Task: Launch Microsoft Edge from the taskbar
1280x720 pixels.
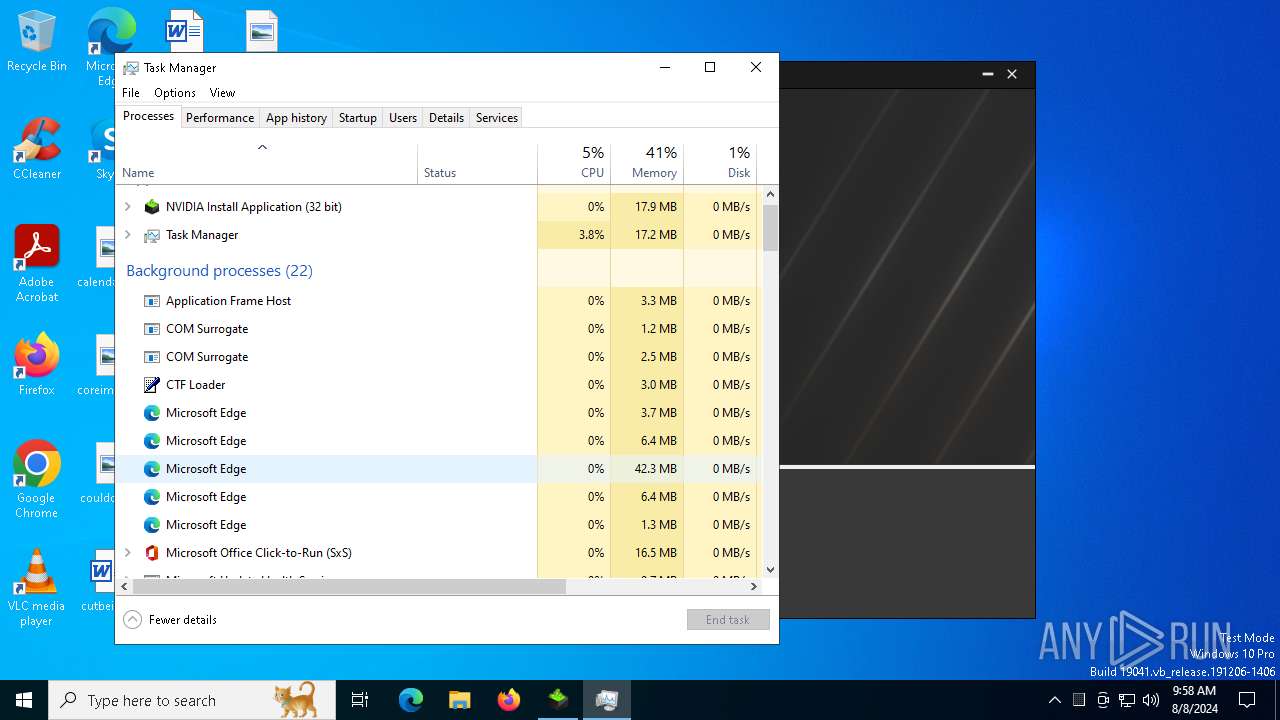Action: [x=411, y=700]
